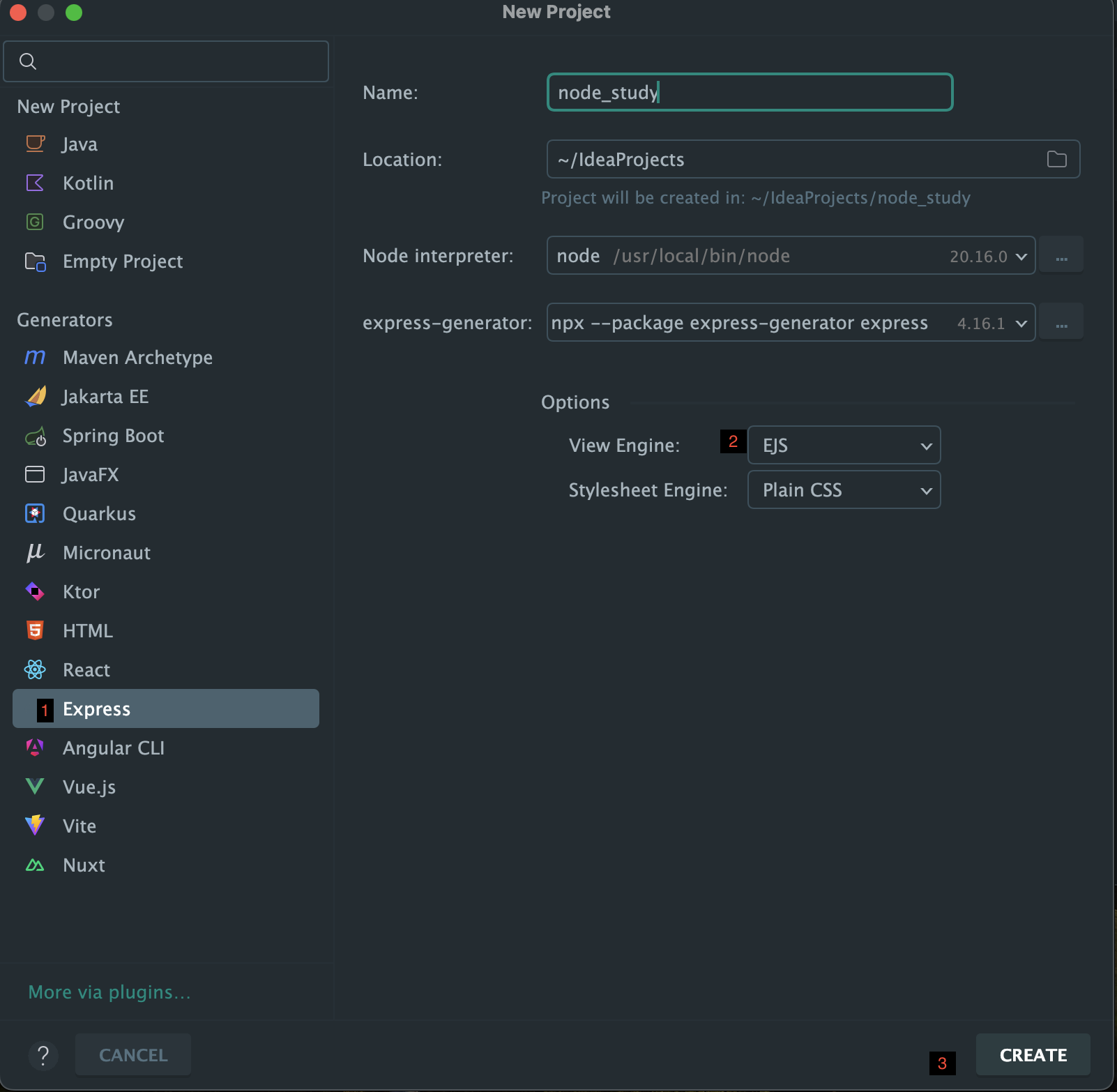Select the Empty Project option
Viewport: 1117px width, 1092px height.
coord(166,261)
